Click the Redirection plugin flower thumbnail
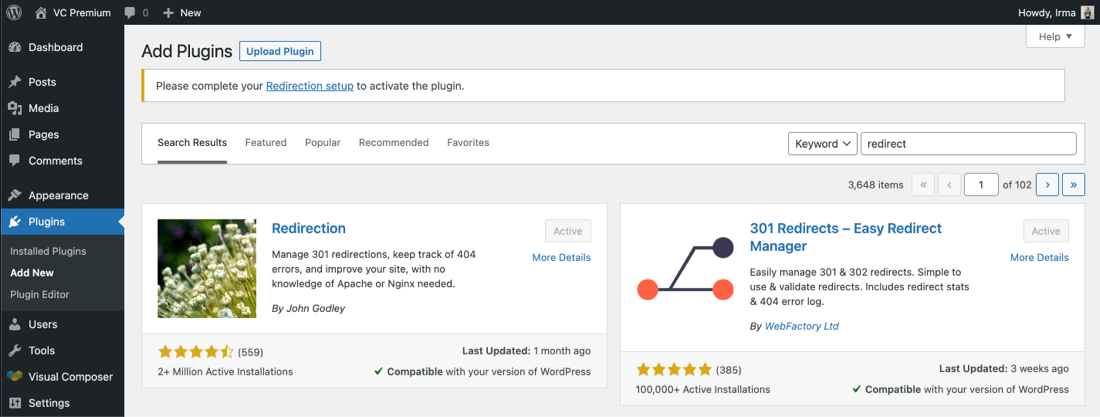 pyautogui.click(x=207, y=268)
